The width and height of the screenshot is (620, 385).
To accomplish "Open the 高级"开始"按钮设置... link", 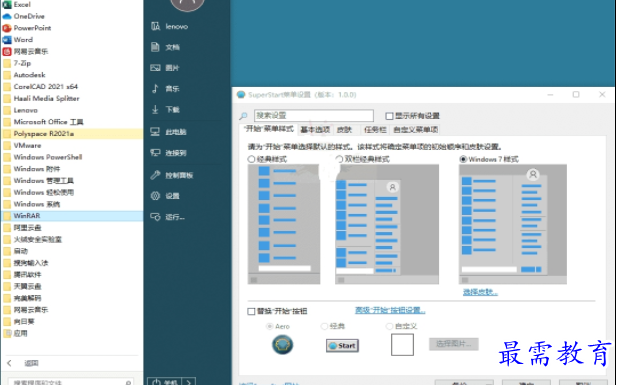I will point(390,310).
